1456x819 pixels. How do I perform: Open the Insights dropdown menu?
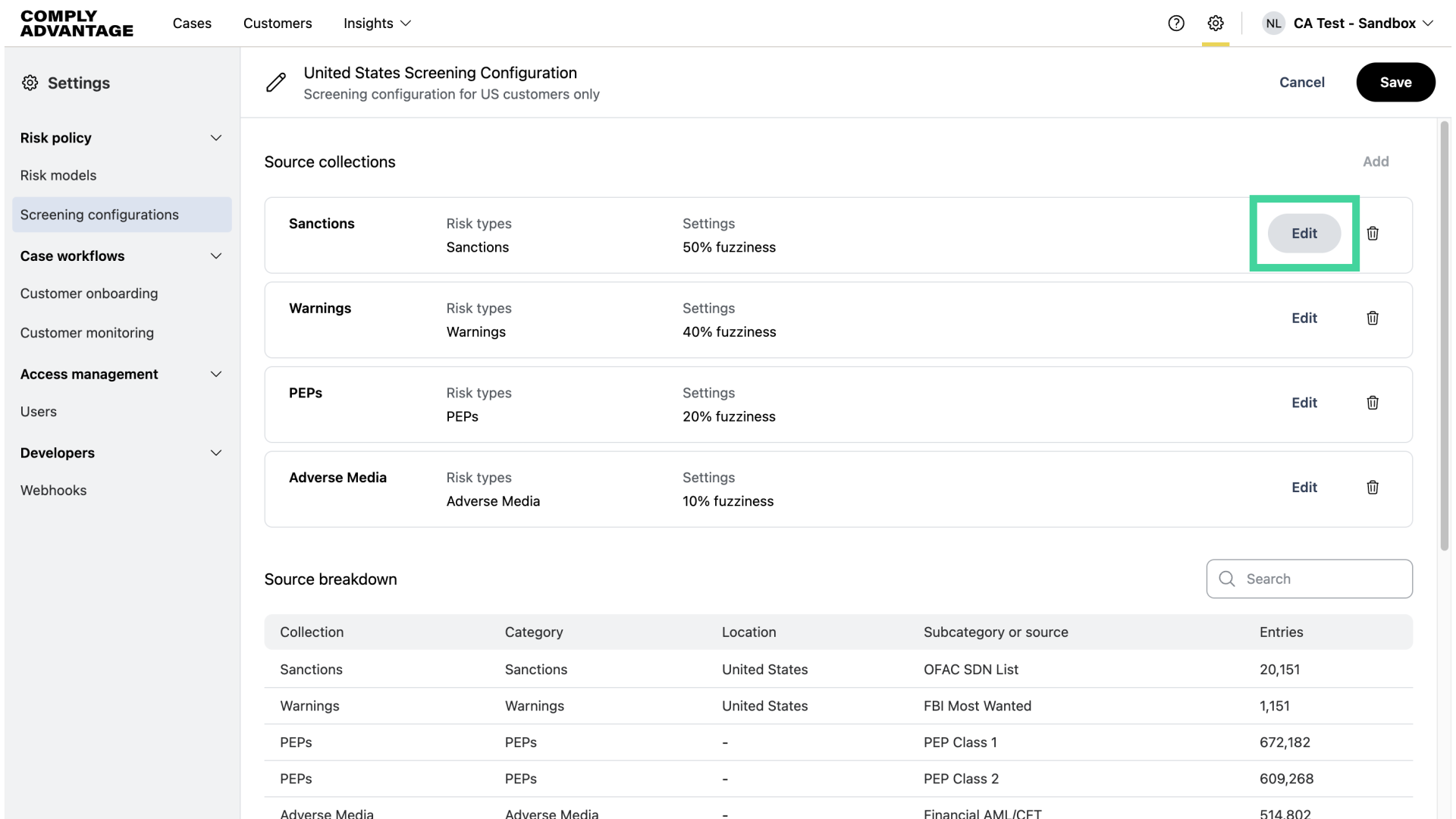tap(377, 24)
